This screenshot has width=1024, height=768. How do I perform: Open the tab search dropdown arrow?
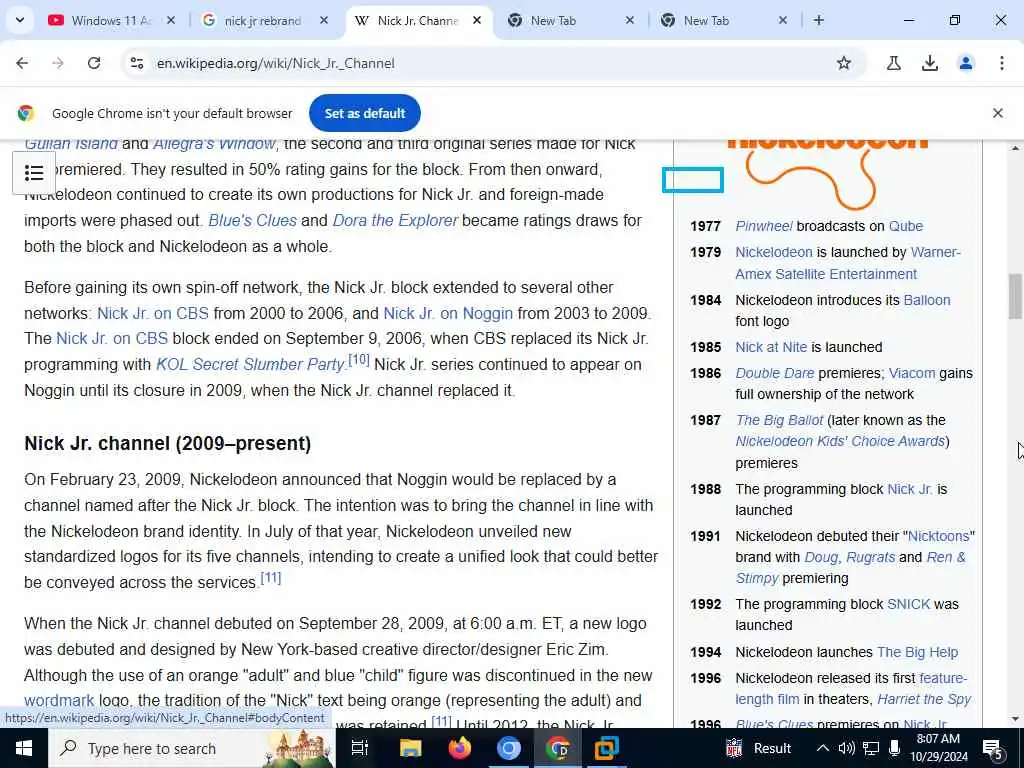pyautogui.click(x=20, y=20)
